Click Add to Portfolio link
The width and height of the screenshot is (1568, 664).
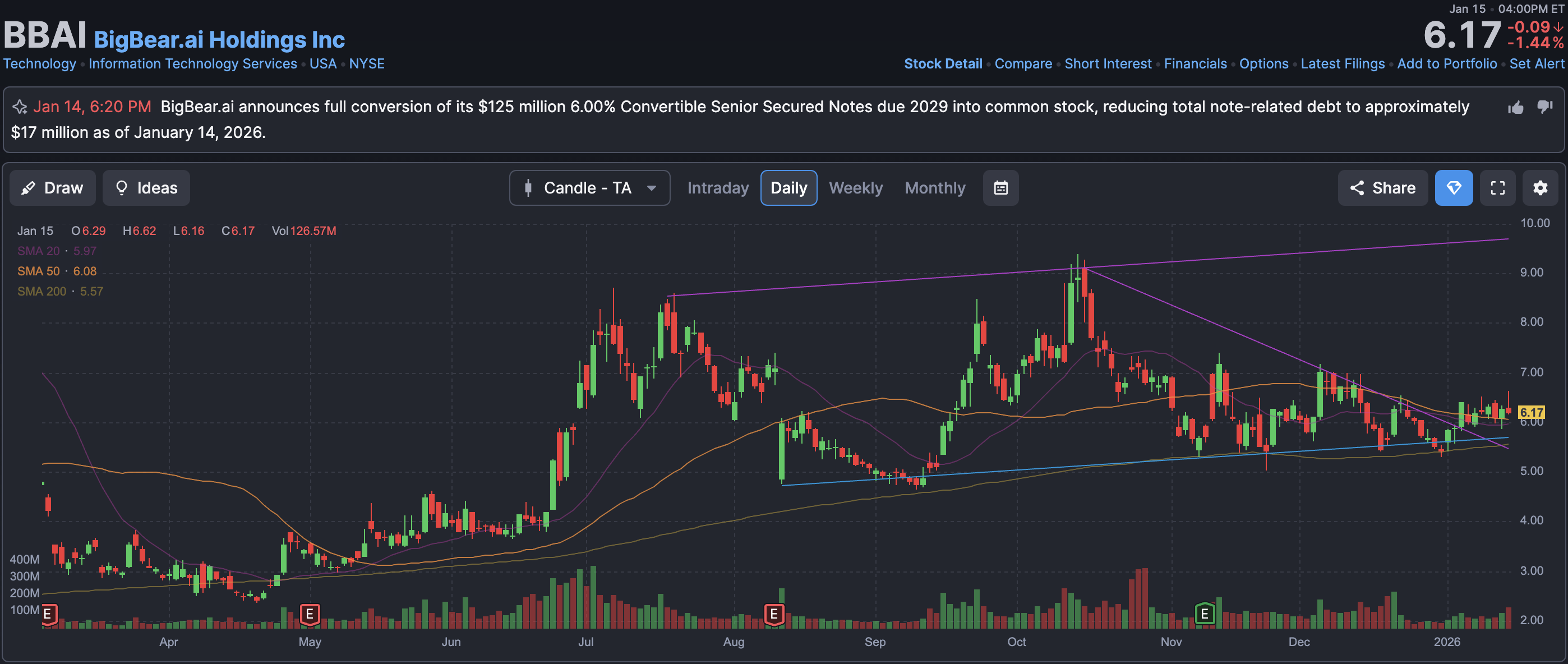pos(1446,64)
